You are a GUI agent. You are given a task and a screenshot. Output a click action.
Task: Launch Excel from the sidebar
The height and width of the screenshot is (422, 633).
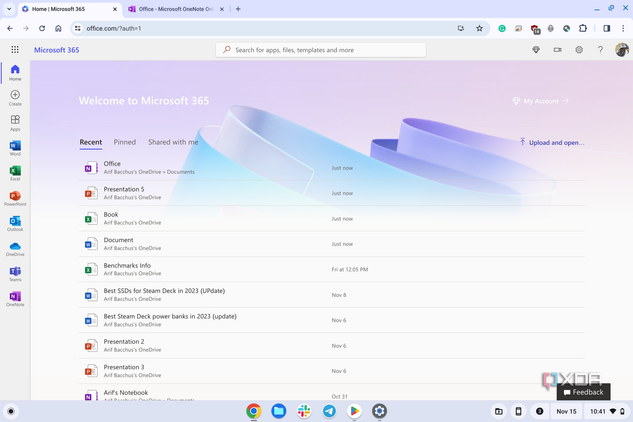(15, 173)
